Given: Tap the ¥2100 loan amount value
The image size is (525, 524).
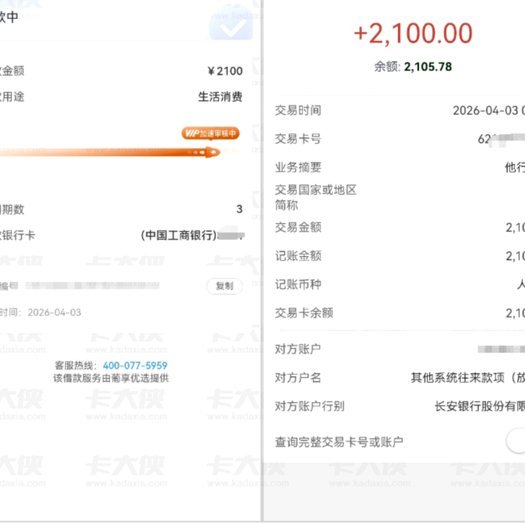Looking at the screenshot, I should (225, 71).
